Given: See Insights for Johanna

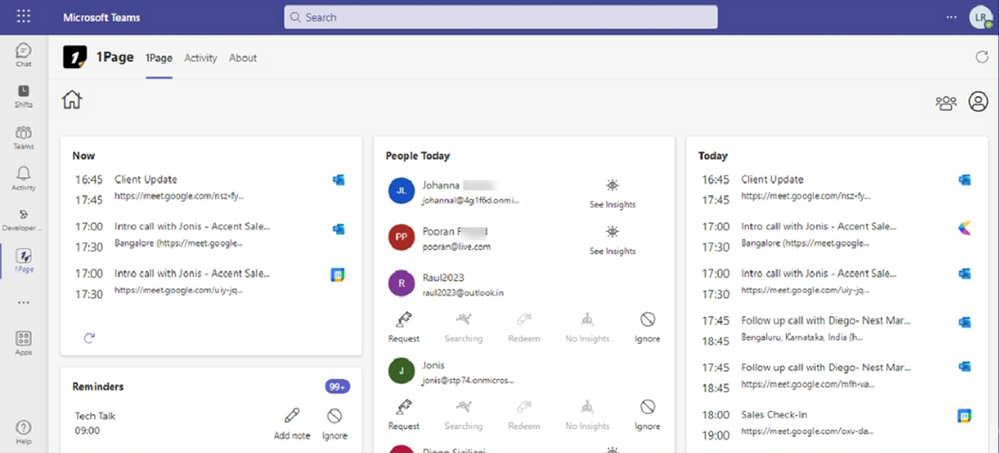Looking at the screenshot, I should pos(612,193).
